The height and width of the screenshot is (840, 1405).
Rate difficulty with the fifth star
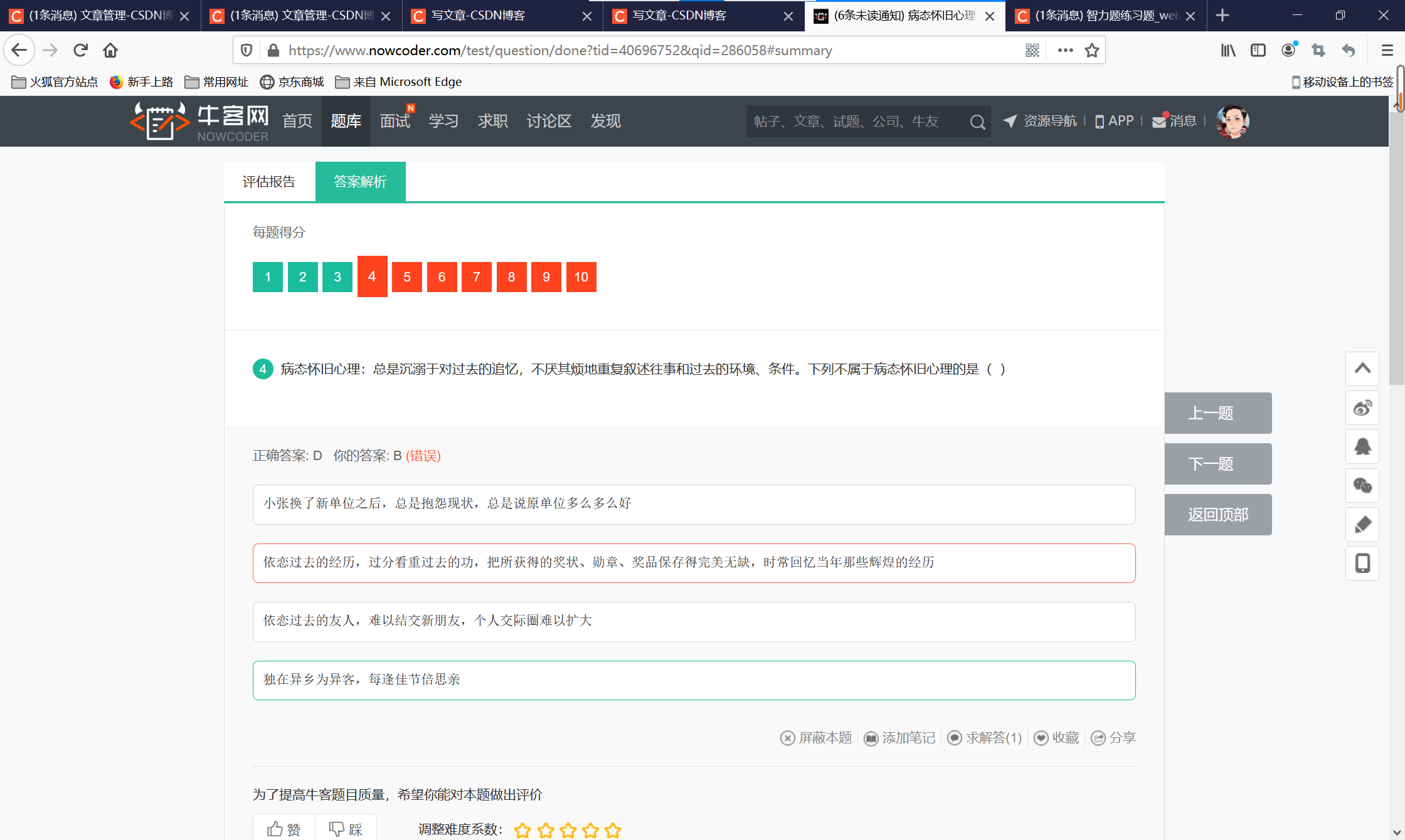click(x=613, y=830)
